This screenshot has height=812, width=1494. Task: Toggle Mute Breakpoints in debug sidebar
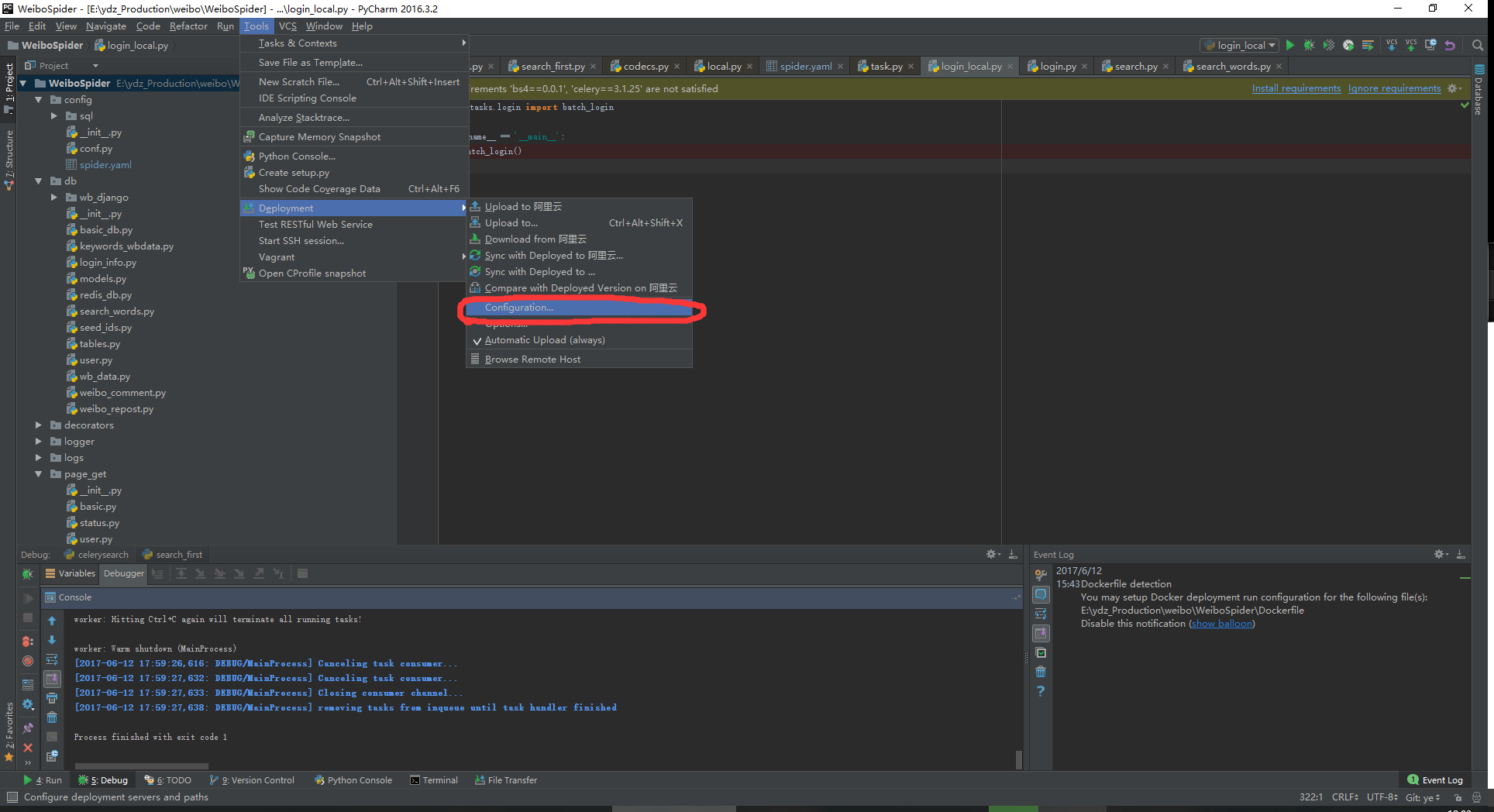click(28, 661)
